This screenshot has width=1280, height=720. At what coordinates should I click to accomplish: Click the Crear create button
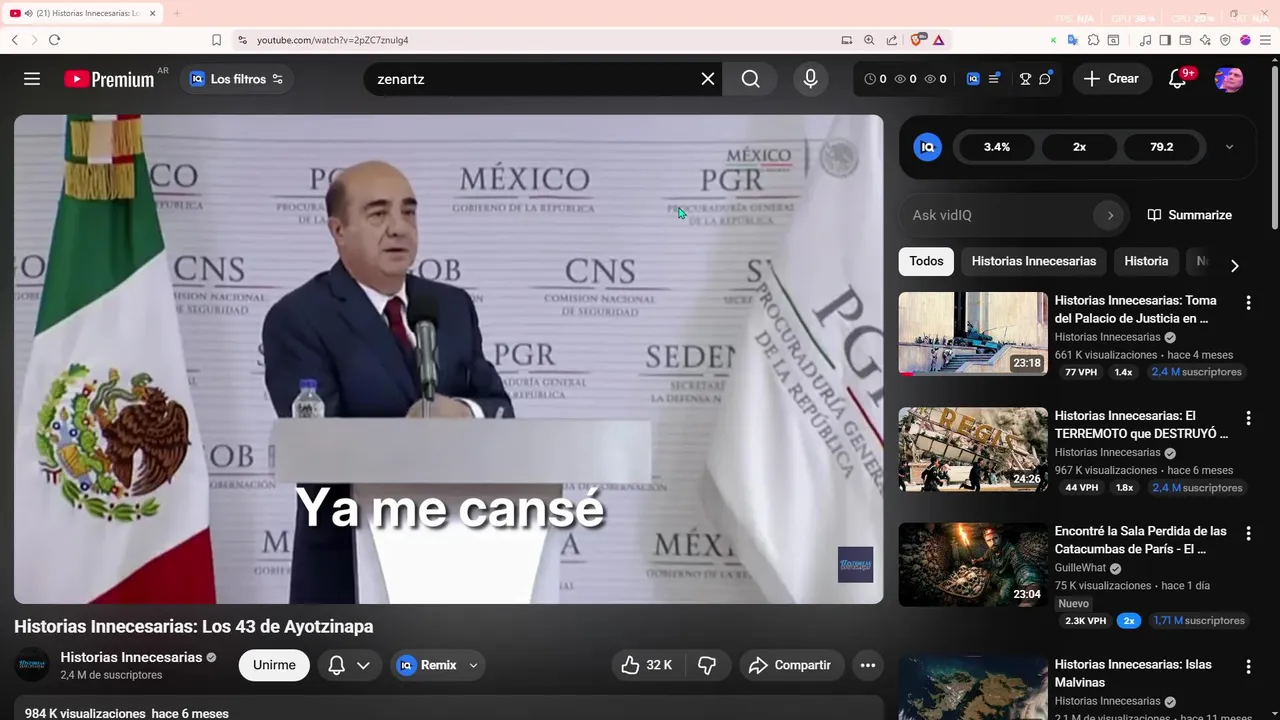tap(1111, 78)
